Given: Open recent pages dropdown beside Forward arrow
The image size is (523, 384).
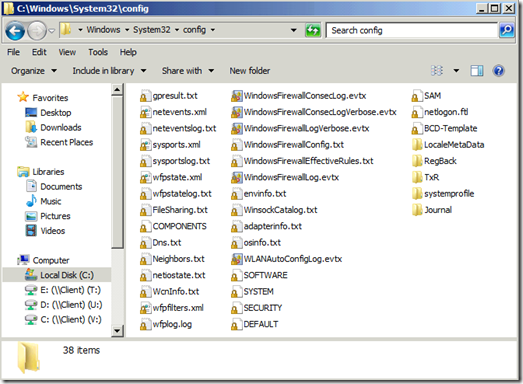Looking at the screenshot, I should [x=52, y=31].
